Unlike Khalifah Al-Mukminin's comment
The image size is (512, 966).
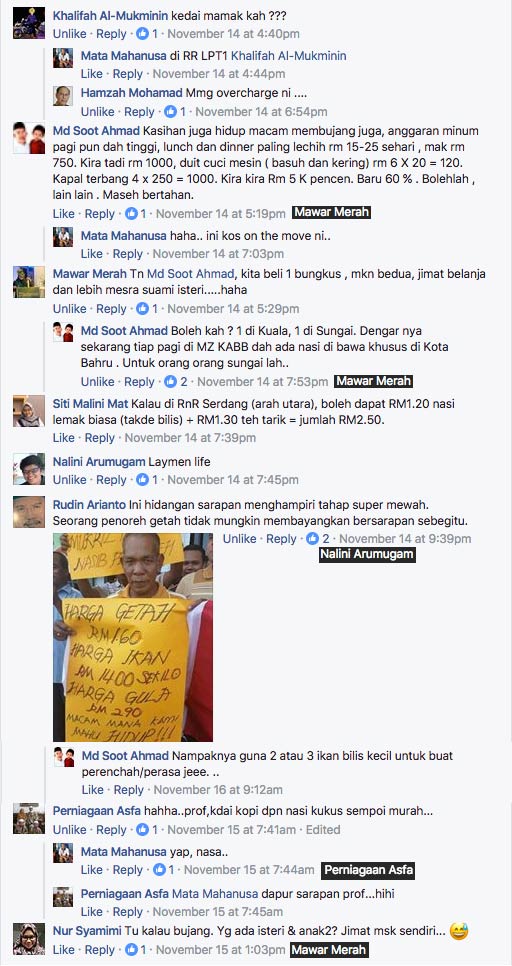(x=69, y=34)
